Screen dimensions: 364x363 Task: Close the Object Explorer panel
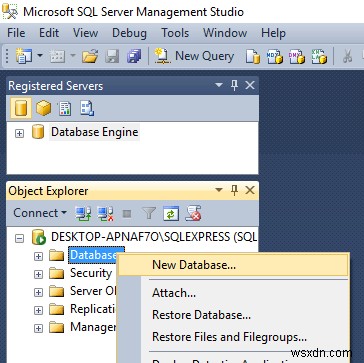coord(250,190)
